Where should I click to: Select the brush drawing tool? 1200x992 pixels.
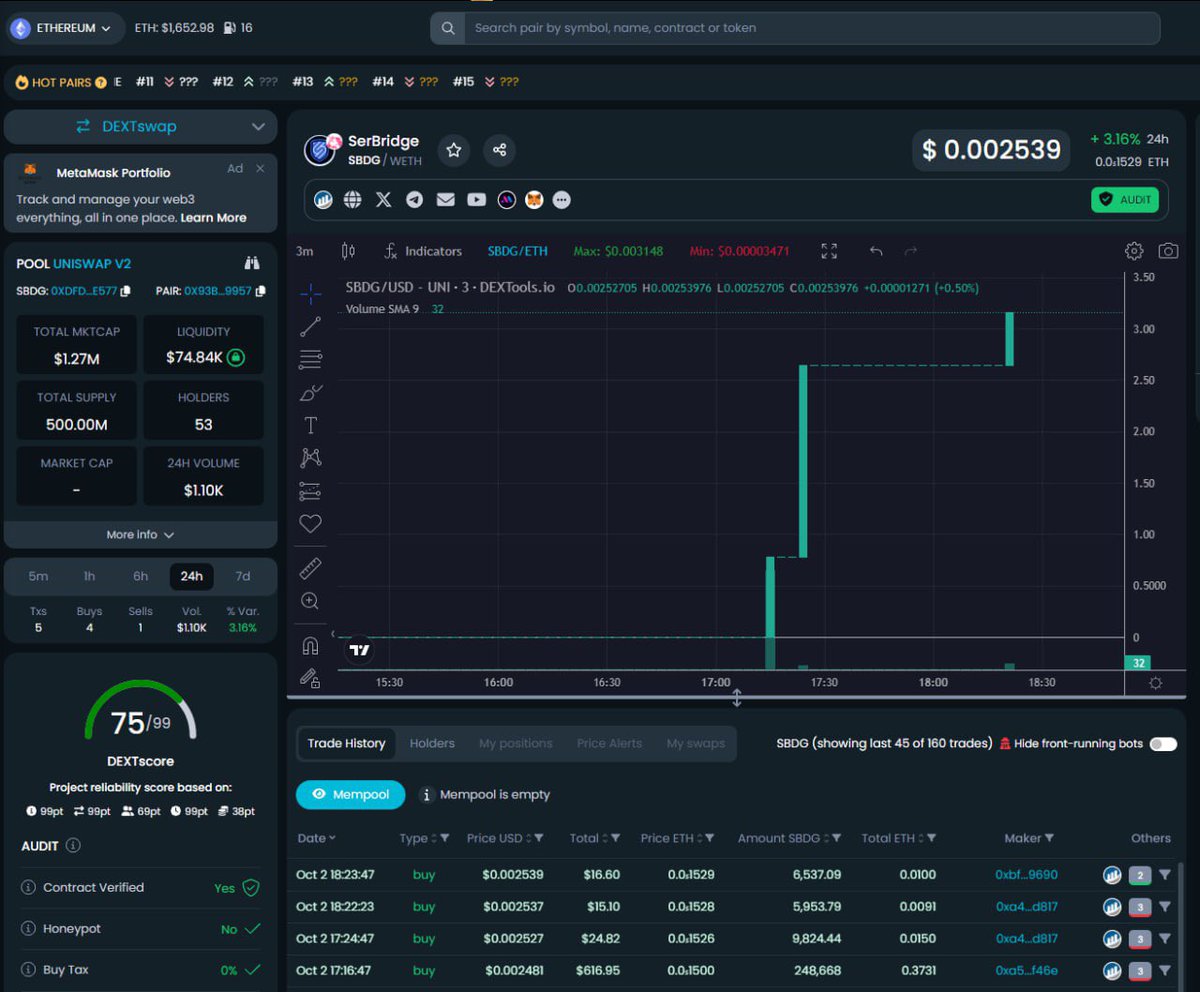click(x=311, y=392)
